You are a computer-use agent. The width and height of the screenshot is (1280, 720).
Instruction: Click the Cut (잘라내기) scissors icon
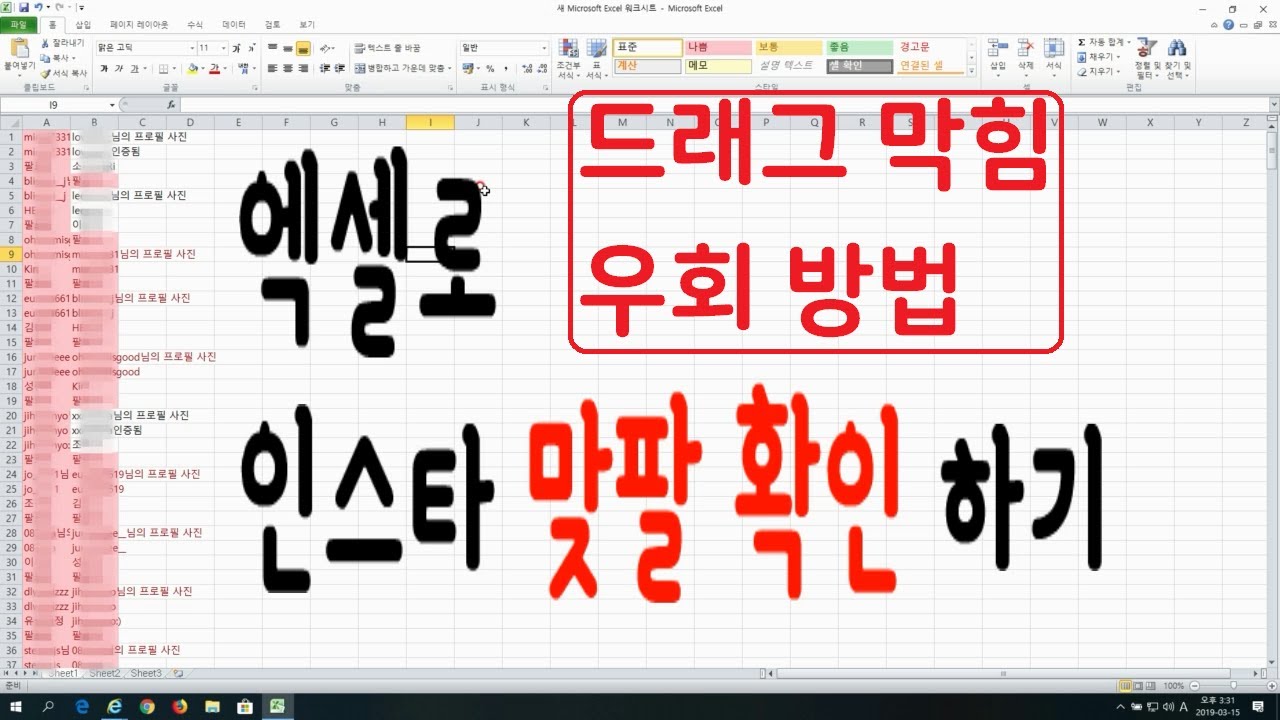(x=45, y=43)
